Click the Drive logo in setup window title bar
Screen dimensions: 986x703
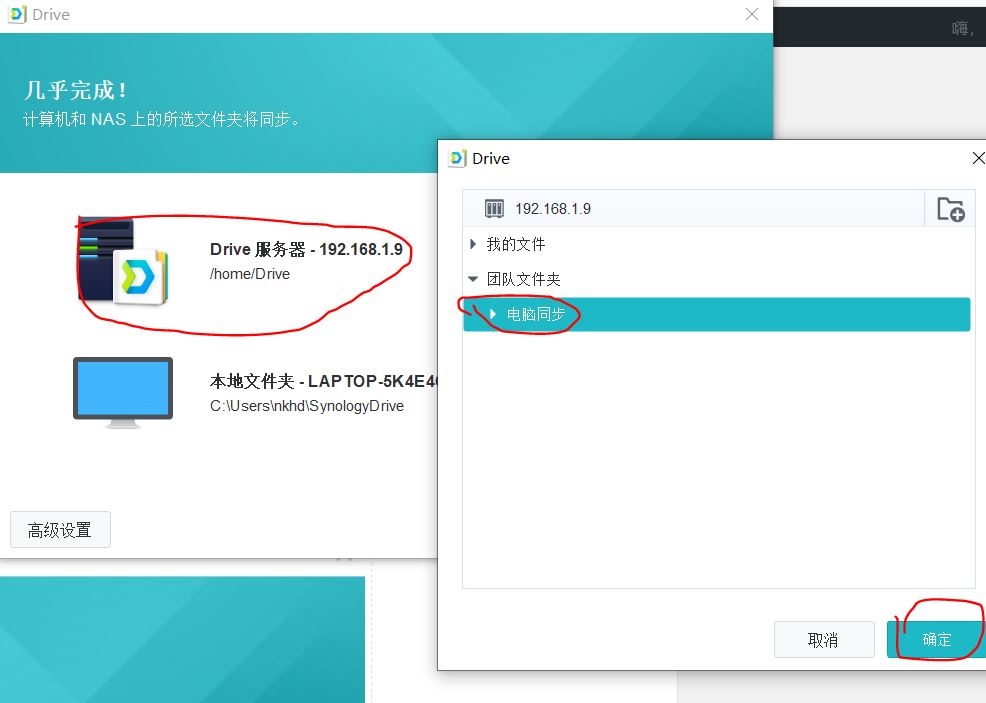tap(17, 14)
